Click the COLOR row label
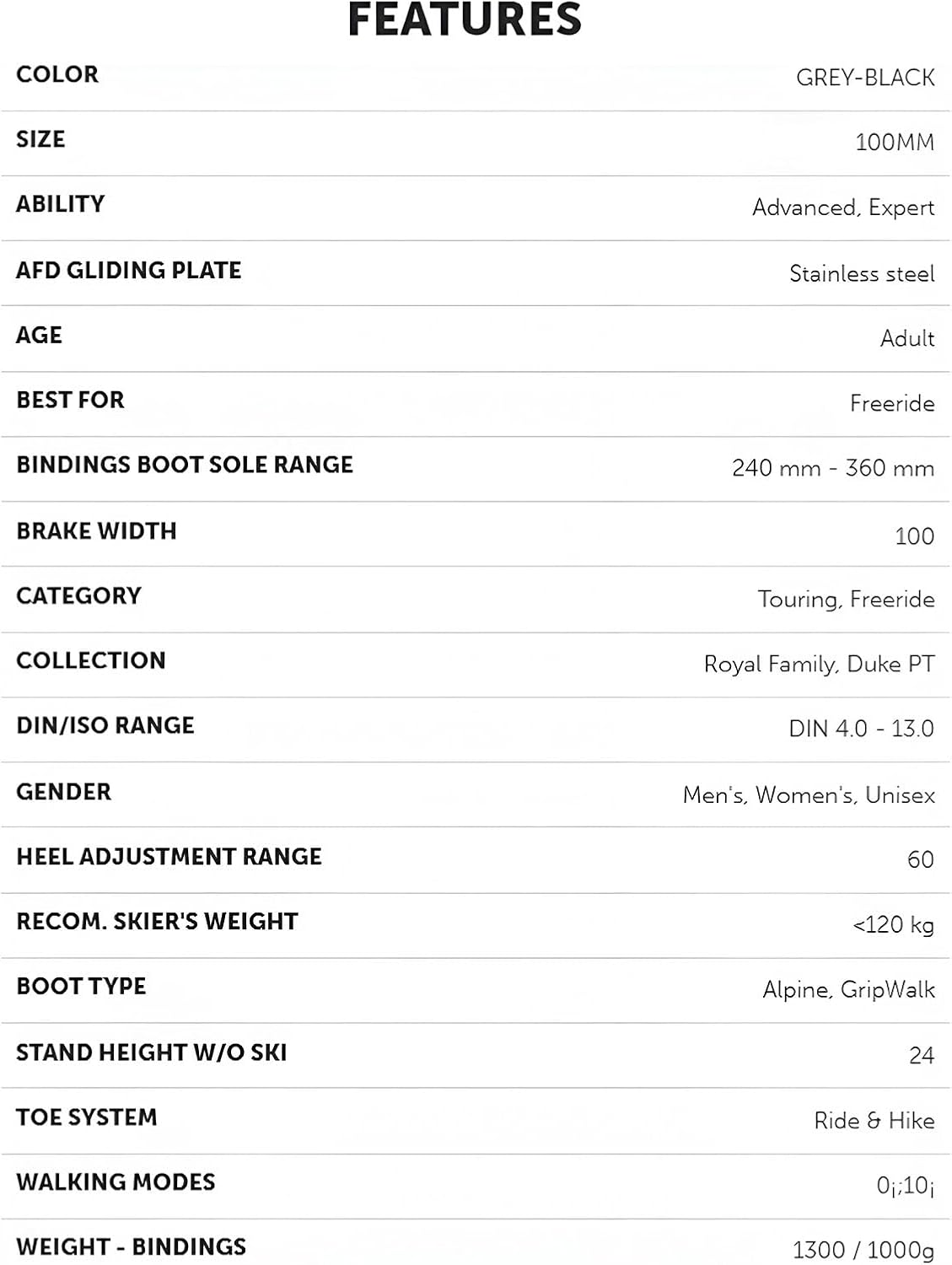952x1265 pixels. [x=57, y=75]
